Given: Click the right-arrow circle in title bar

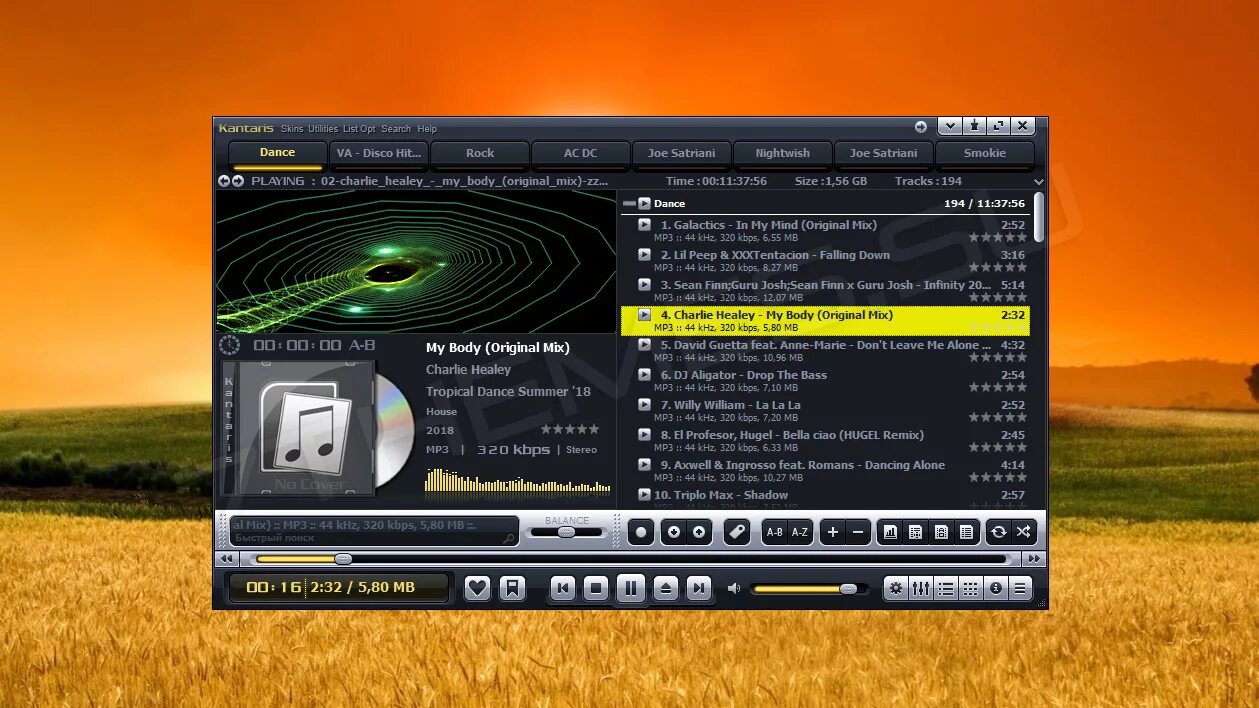Looking at the screenshot, I should pyautogui.click(x=921, y=127).
